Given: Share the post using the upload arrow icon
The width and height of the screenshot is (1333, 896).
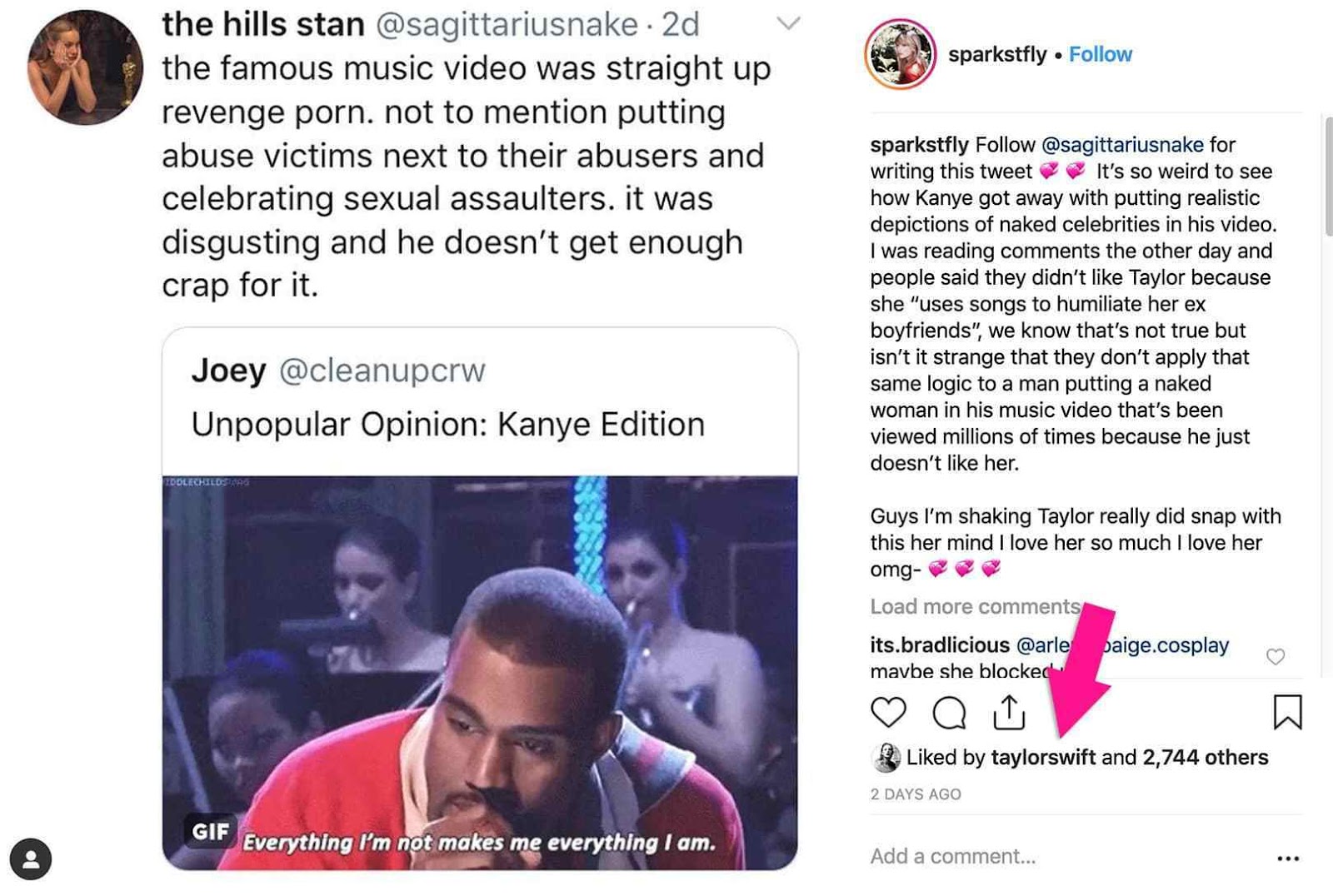Looking at the screenshot, I should [1009, 712].
